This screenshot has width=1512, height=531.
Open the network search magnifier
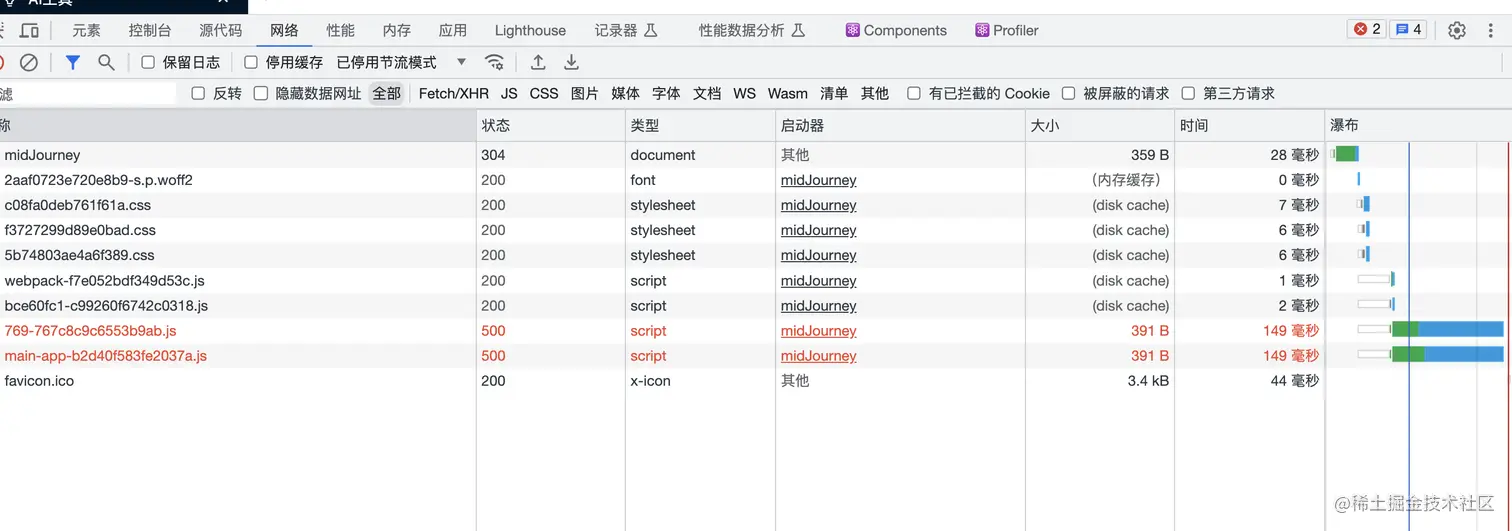(x=106, y=62)
